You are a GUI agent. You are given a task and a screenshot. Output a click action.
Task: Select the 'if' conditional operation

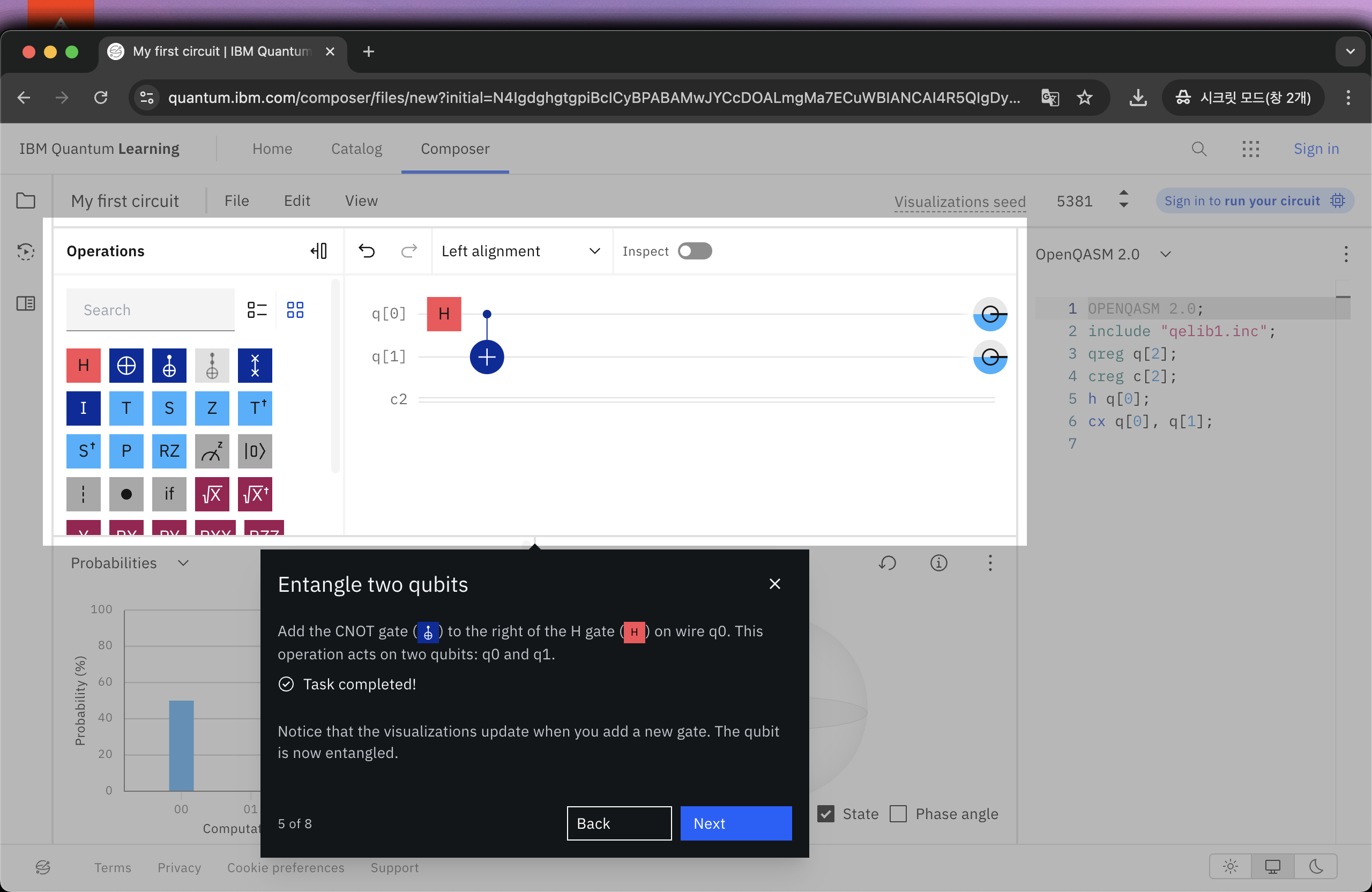(169, 494)
